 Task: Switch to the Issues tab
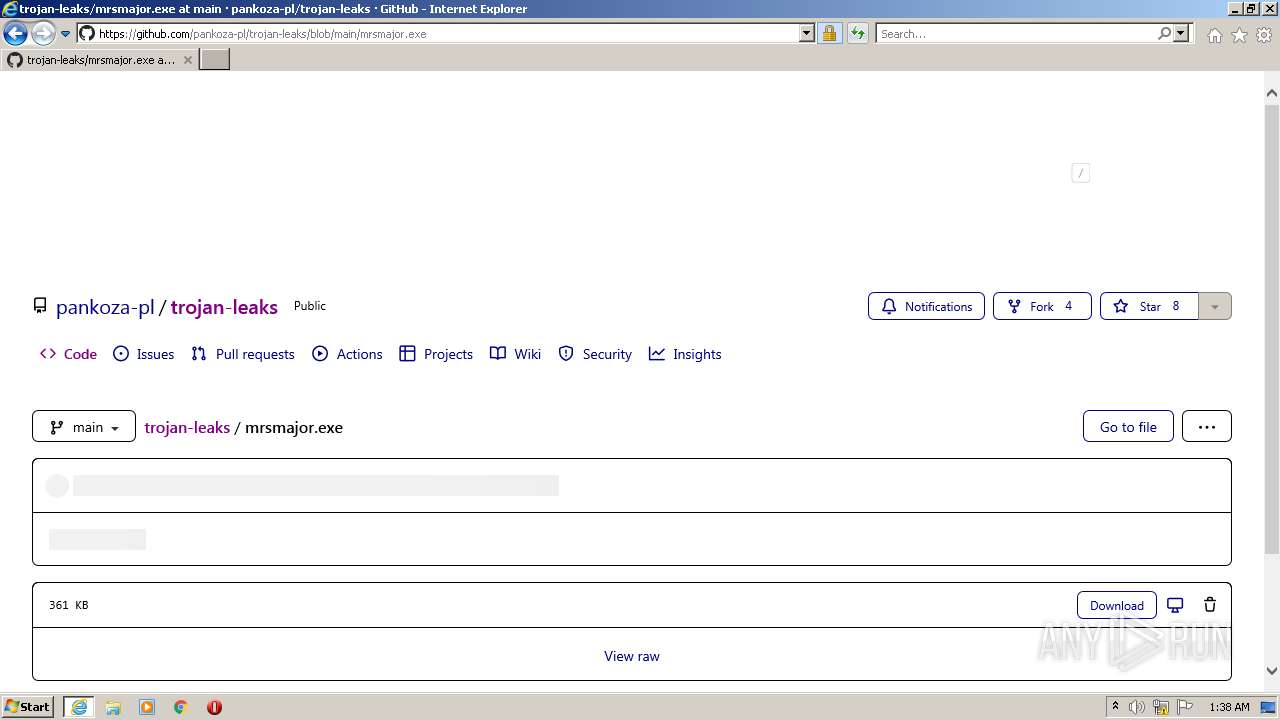tap(144, 354)
